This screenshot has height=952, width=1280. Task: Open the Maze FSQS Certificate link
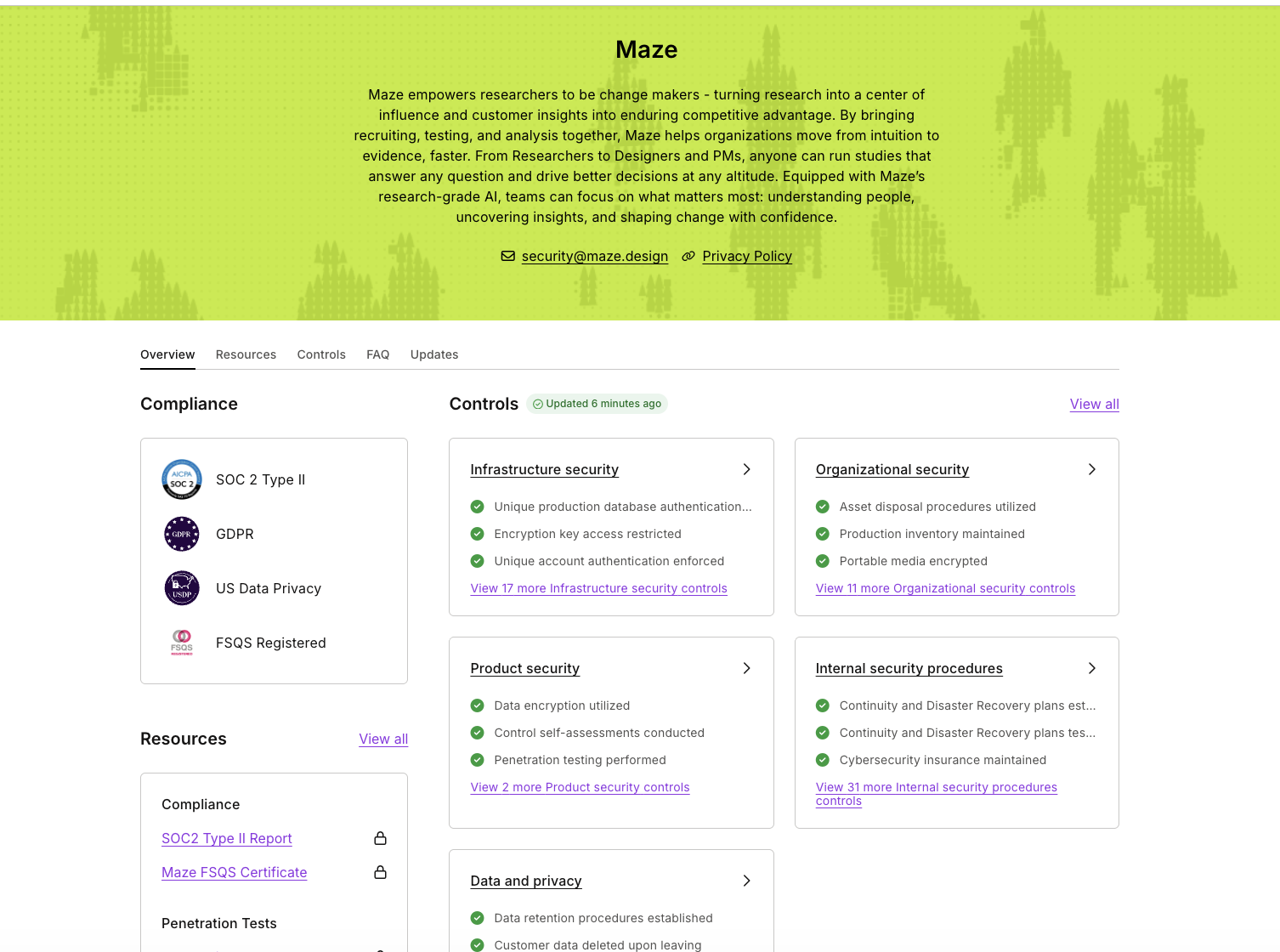point(235,872)
